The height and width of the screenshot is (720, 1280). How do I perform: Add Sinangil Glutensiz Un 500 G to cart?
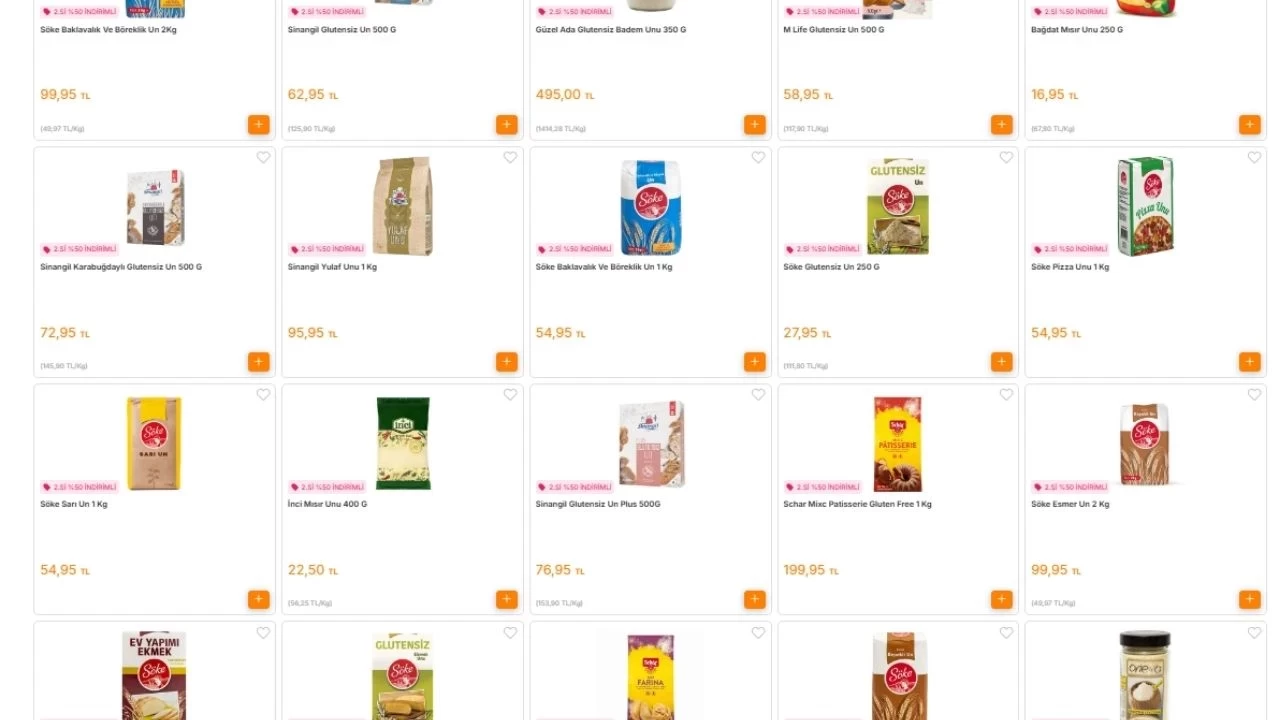507,124
